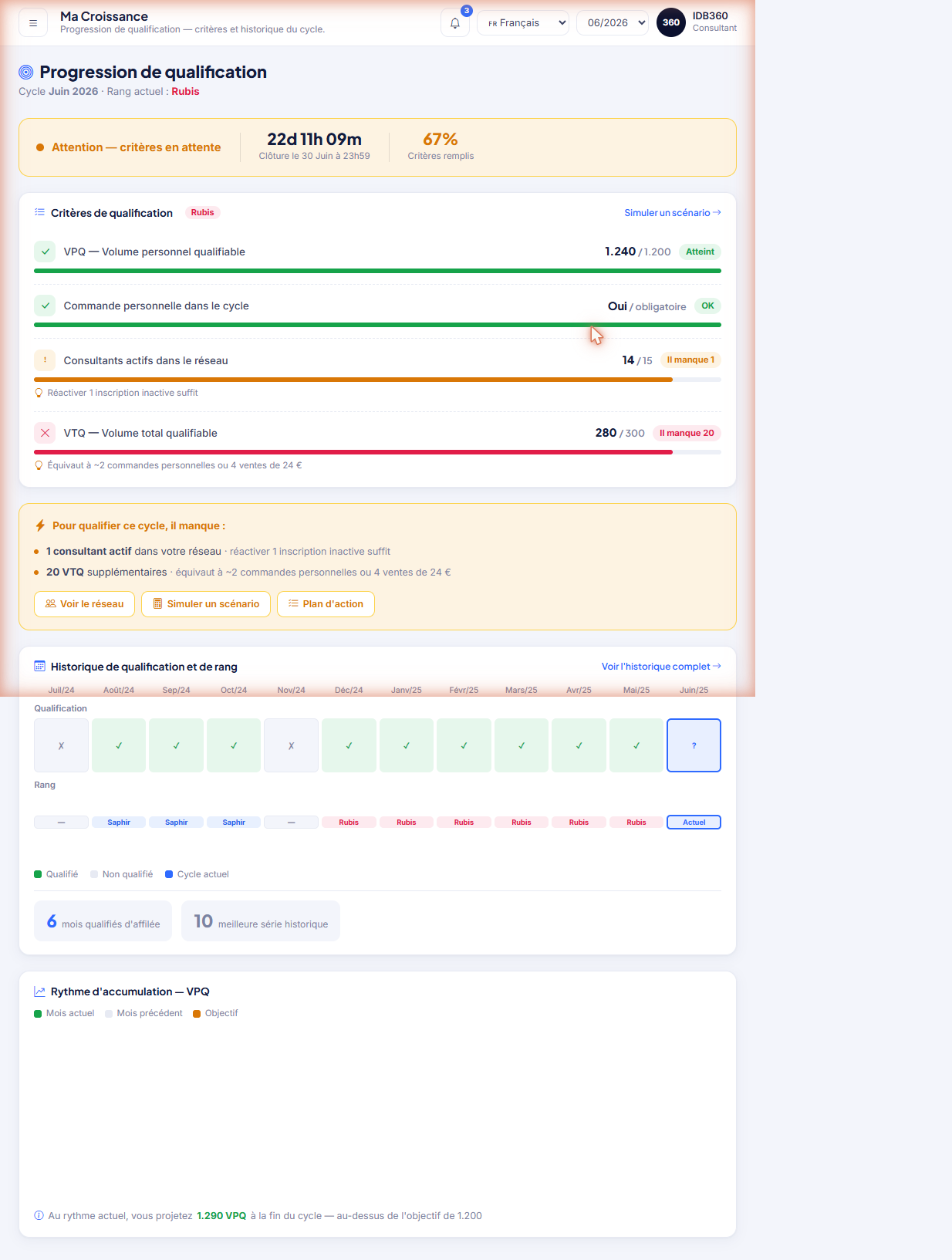The image size is (952, 1260).
Task: Click the green check icon for VPQ
Action: click(45, 252)
